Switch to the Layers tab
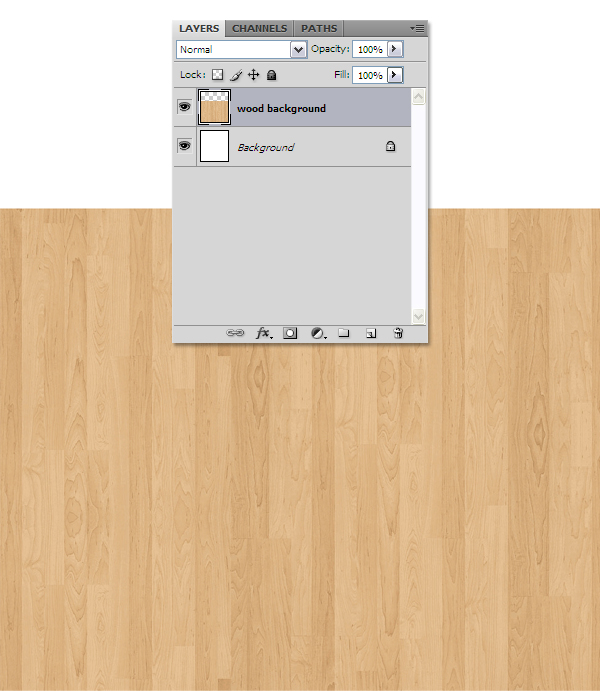This screenshot has width=600, height=691. 199,29
